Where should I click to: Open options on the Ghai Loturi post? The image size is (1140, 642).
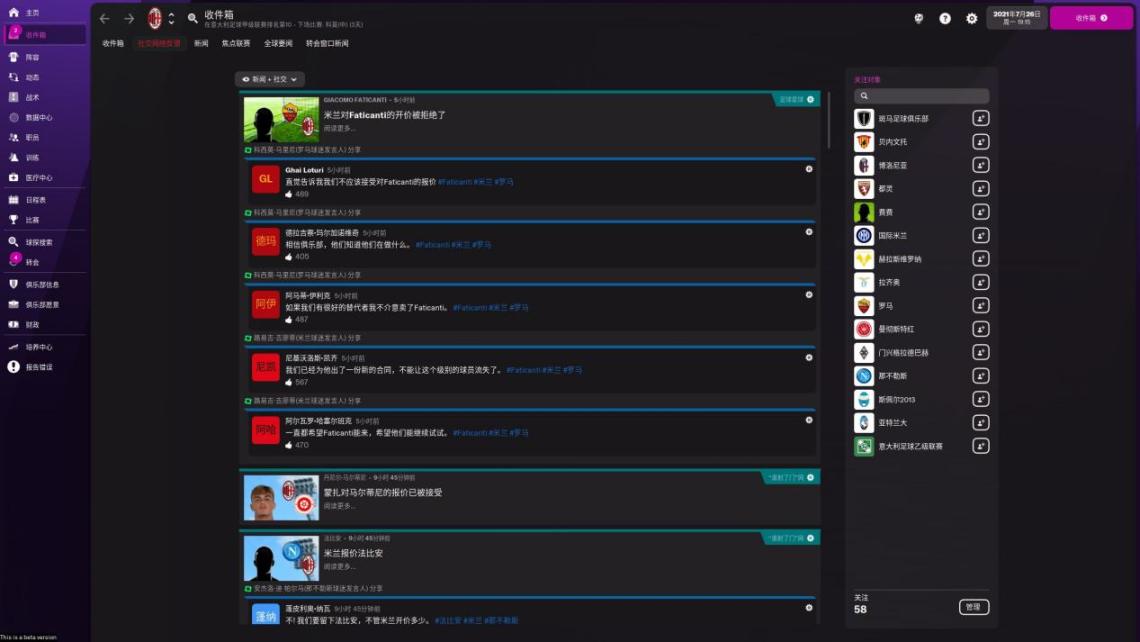(808, 169)
